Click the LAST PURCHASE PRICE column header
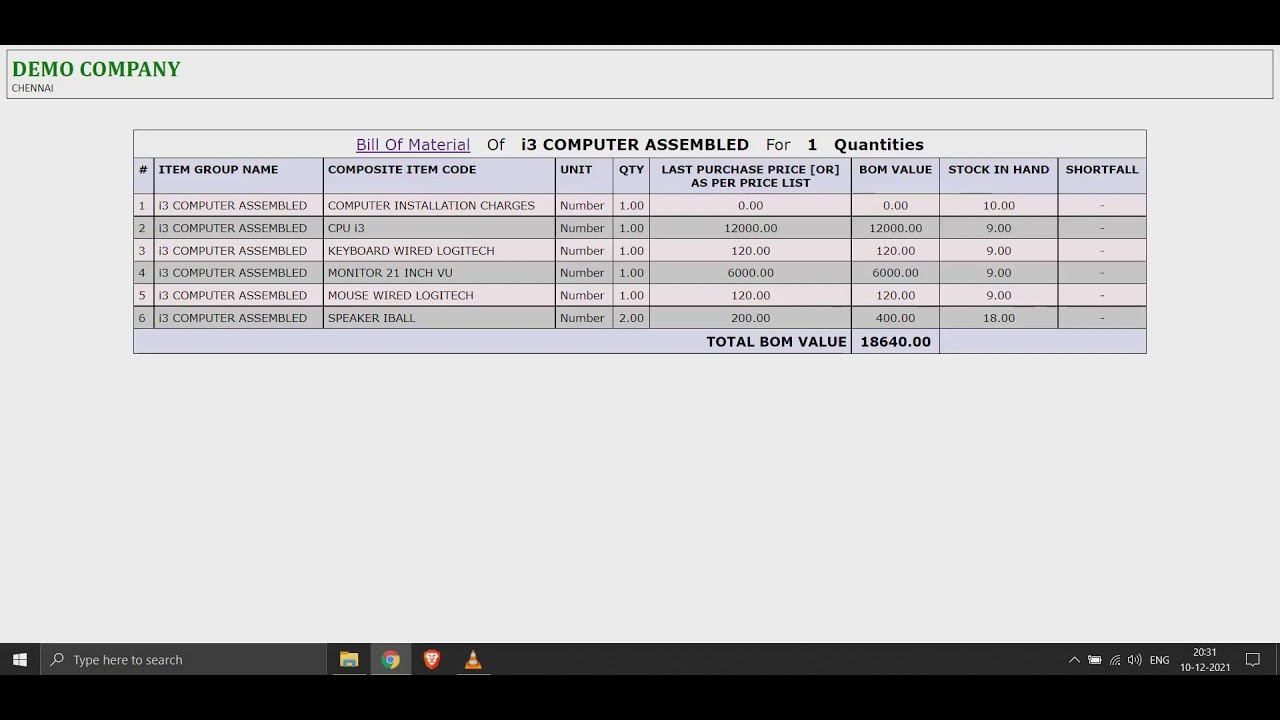Screen dimensions: 1280x720 [750, 176]
